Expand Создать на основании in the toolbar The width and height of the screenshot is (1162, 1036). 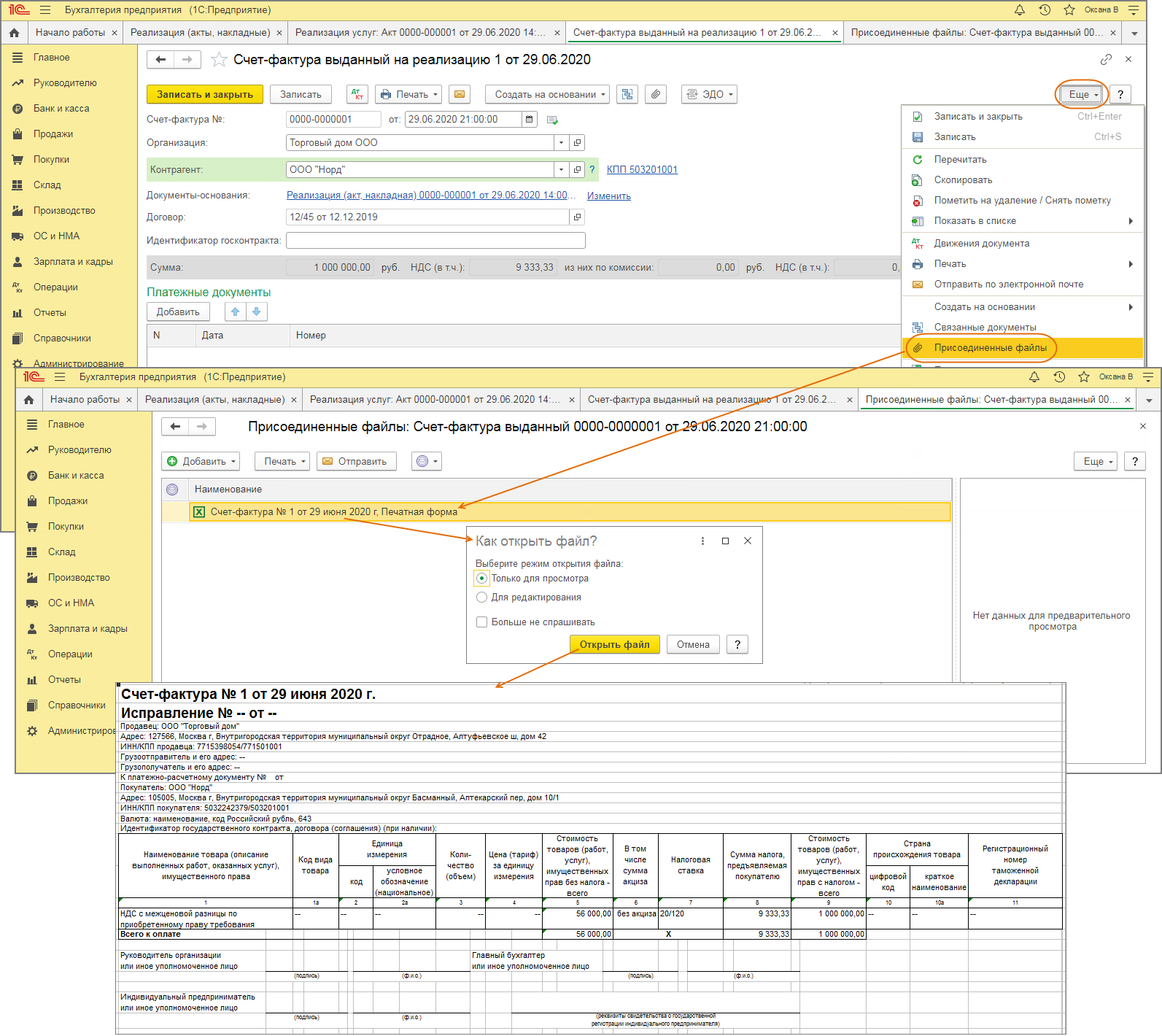[x=547, y=94]
